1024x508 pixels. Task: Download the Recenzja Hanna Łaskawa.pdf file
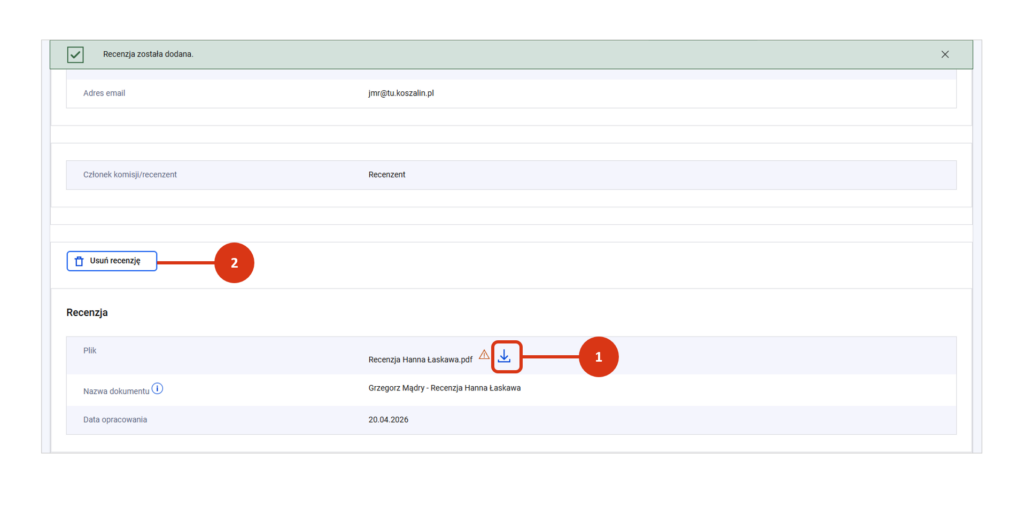pos(505,356)
